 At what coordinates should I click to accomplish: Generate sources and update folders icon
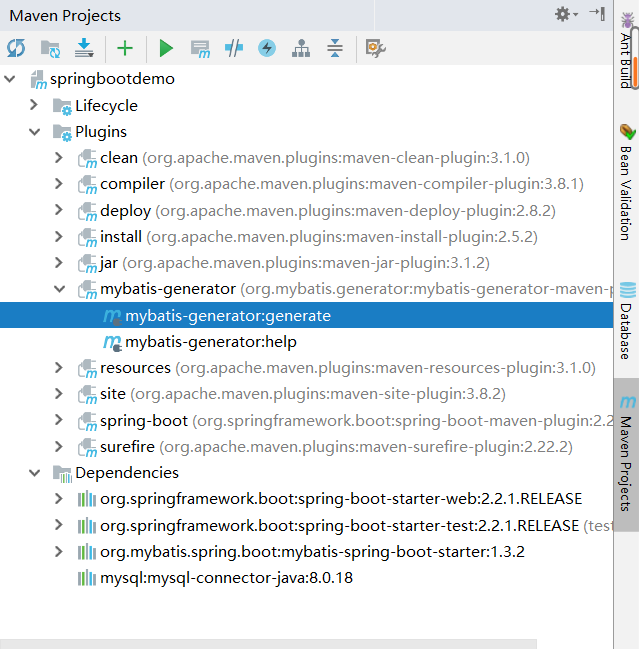[50, 49]
